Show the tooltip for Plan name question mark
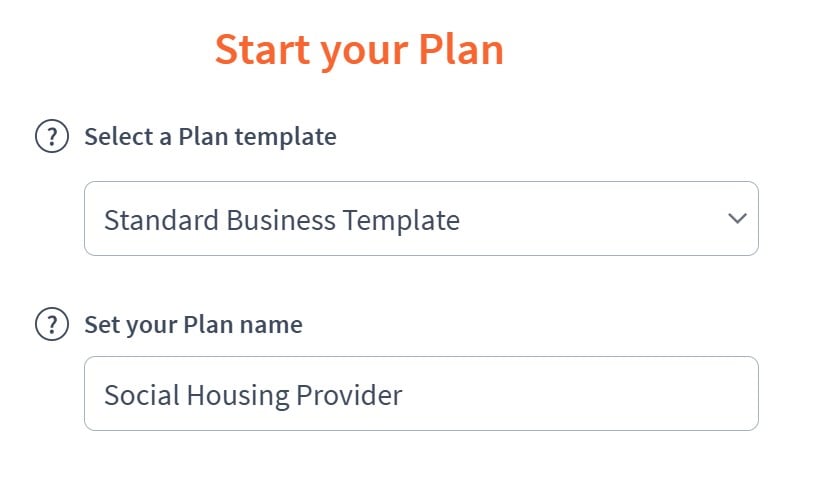829x481 pixels. point(51,324)
